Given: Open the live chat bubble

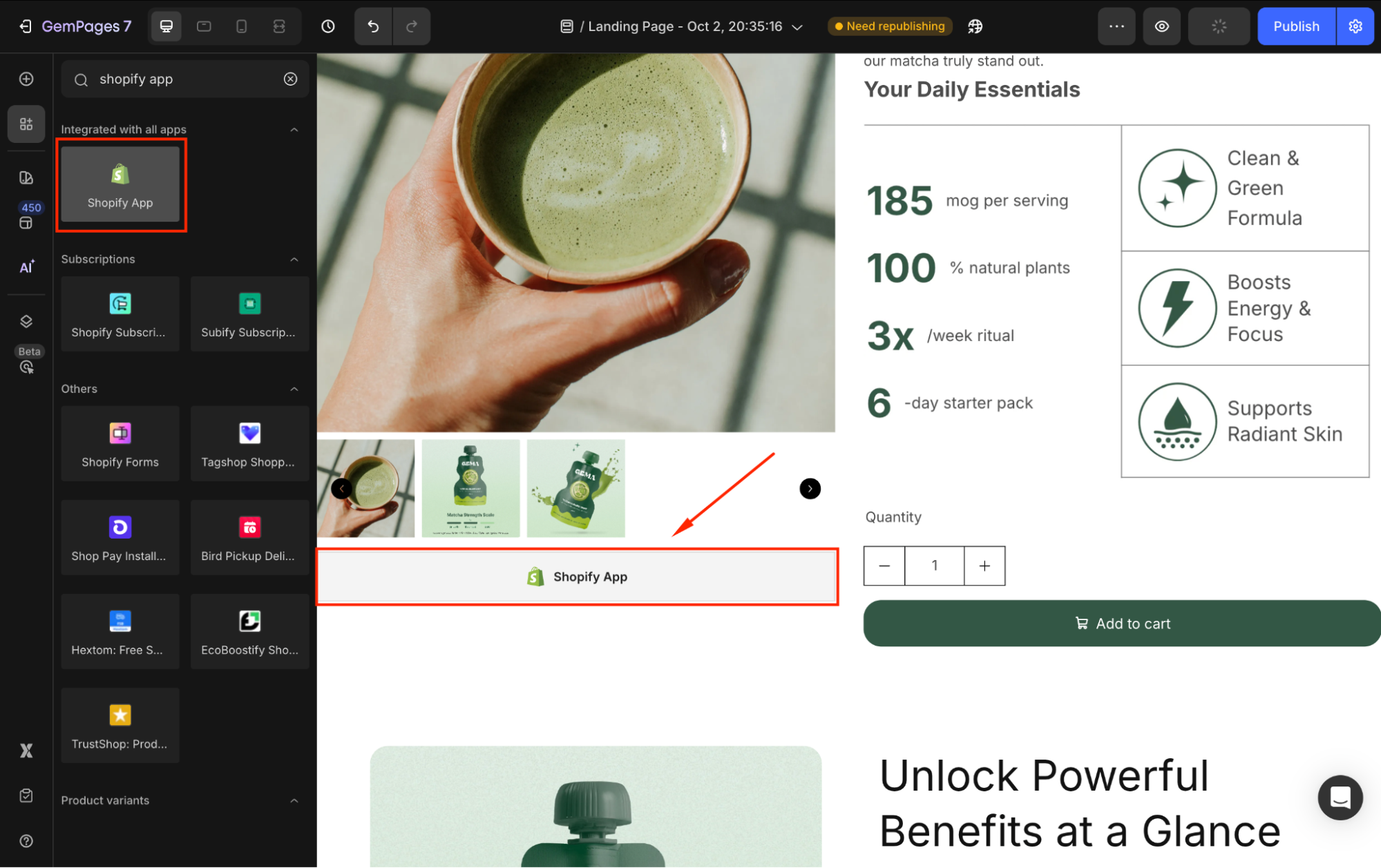Looking at the screenshot, I should tap(1340, 797).
